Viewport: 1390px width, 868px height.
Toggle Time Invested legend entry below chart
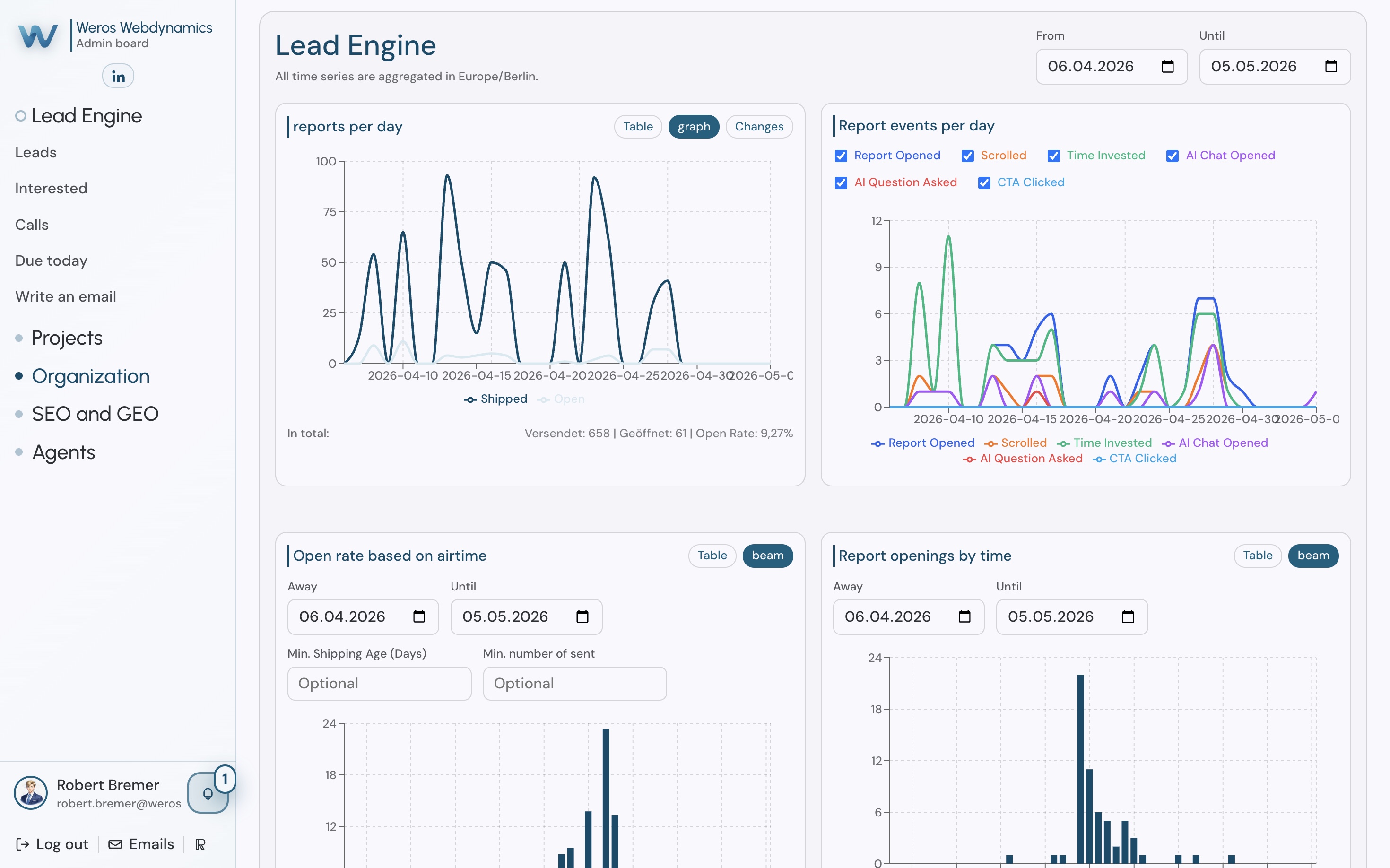1104,443
